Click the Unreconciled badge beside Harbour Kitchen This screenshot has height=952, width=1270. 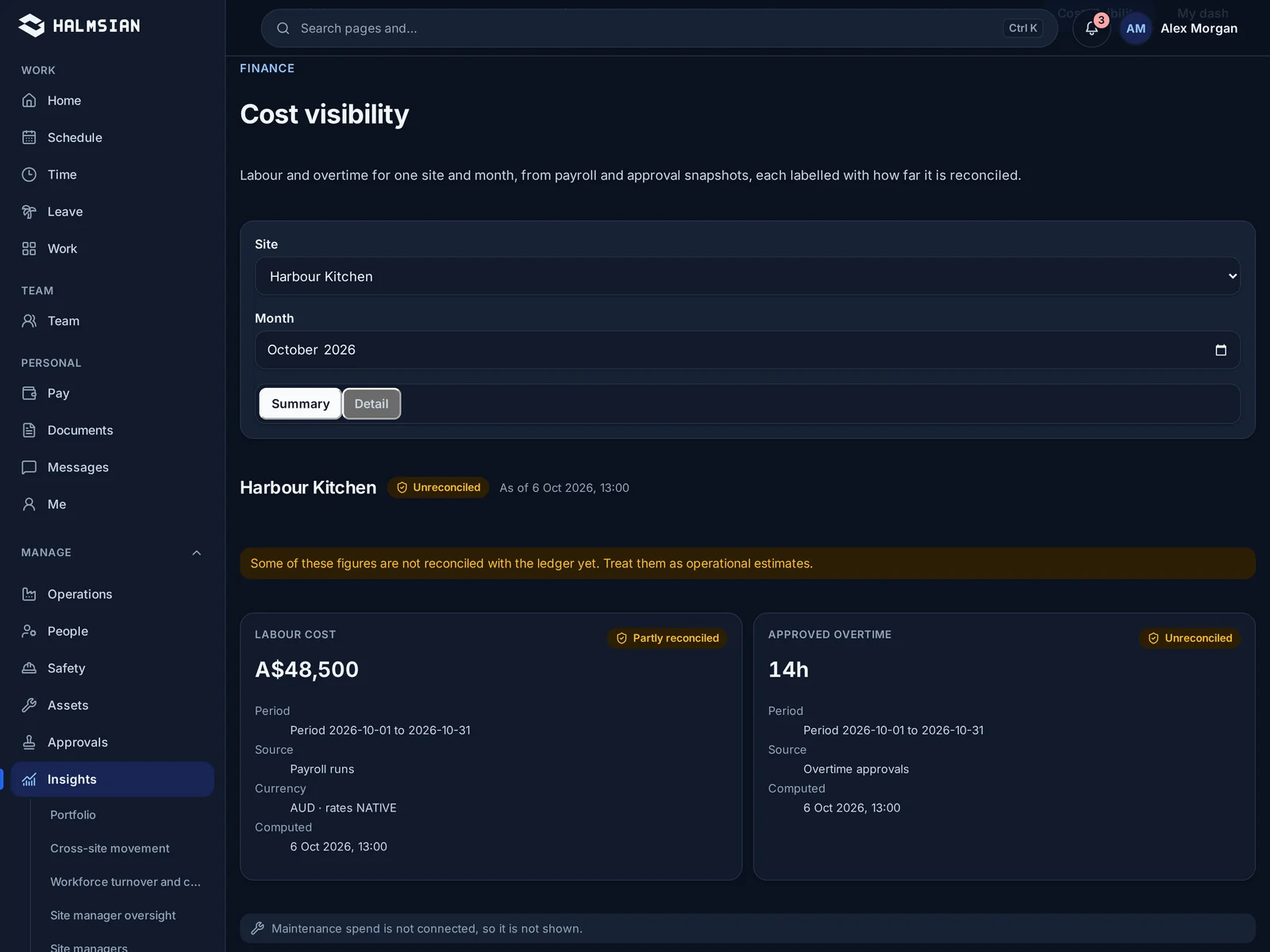(x=438, y=487)
